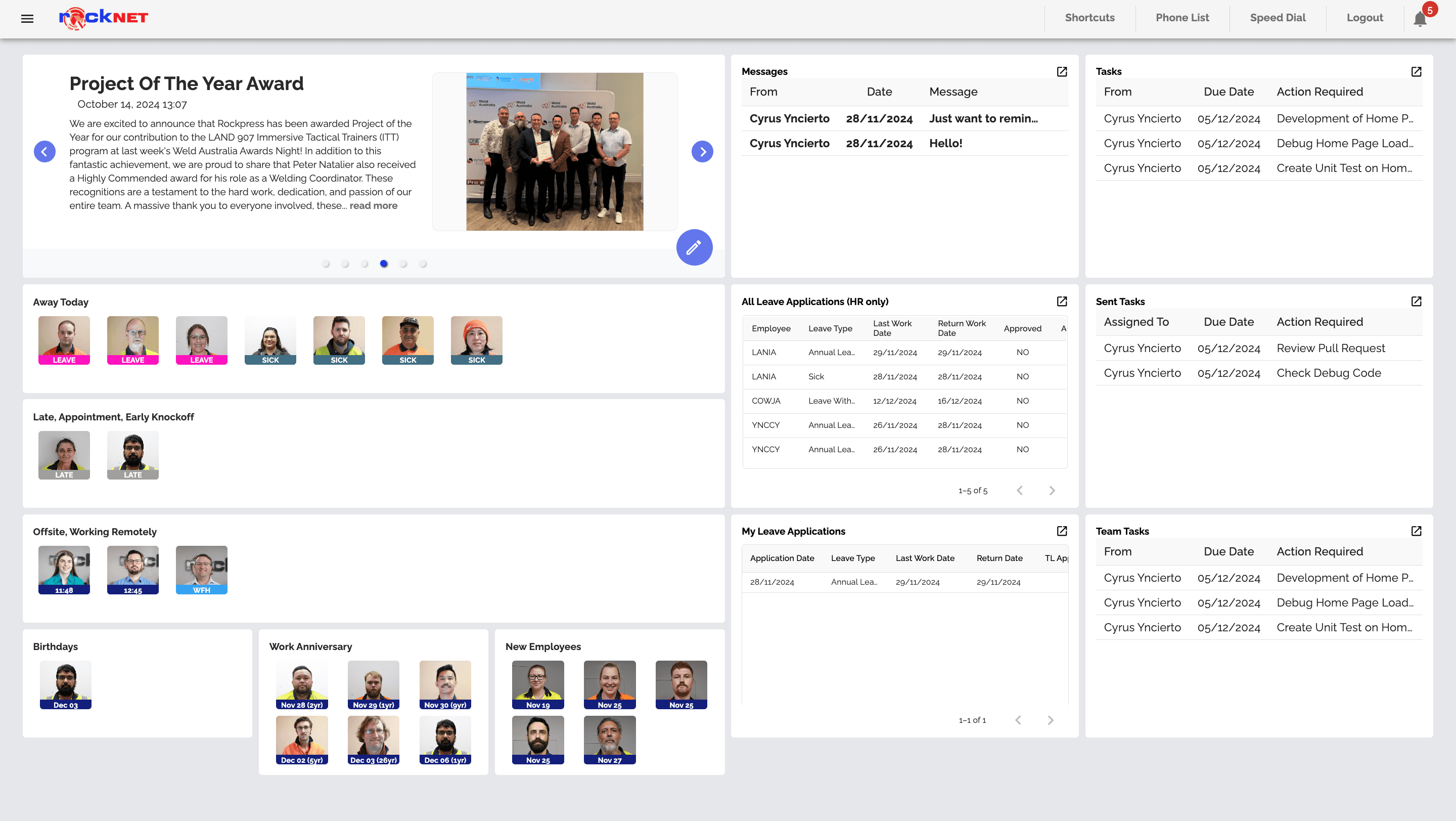Click the RockNET logo
1456x821 pixels.
[x=104, y=18]
